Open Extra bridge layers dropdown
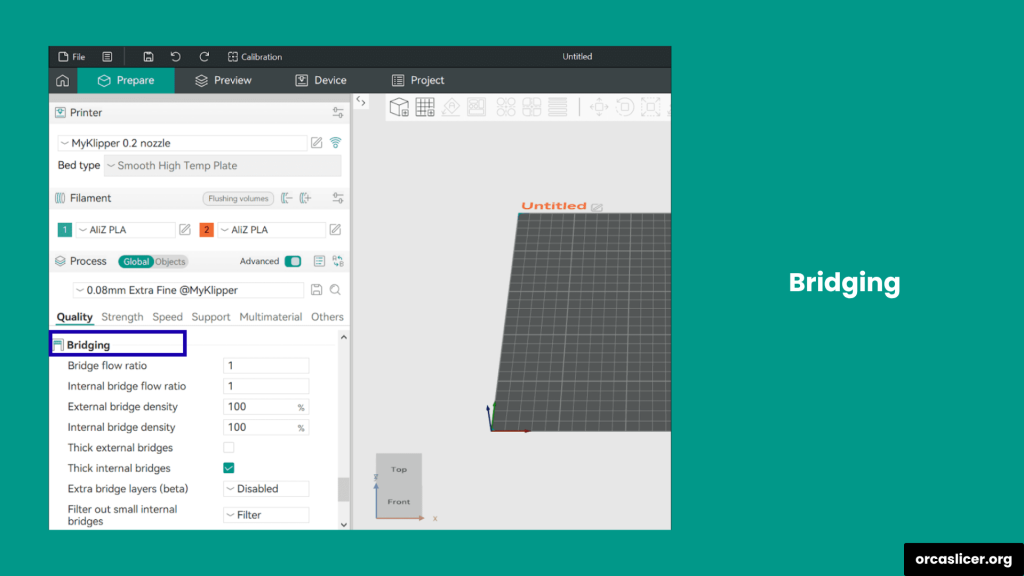 coord(266,489)
